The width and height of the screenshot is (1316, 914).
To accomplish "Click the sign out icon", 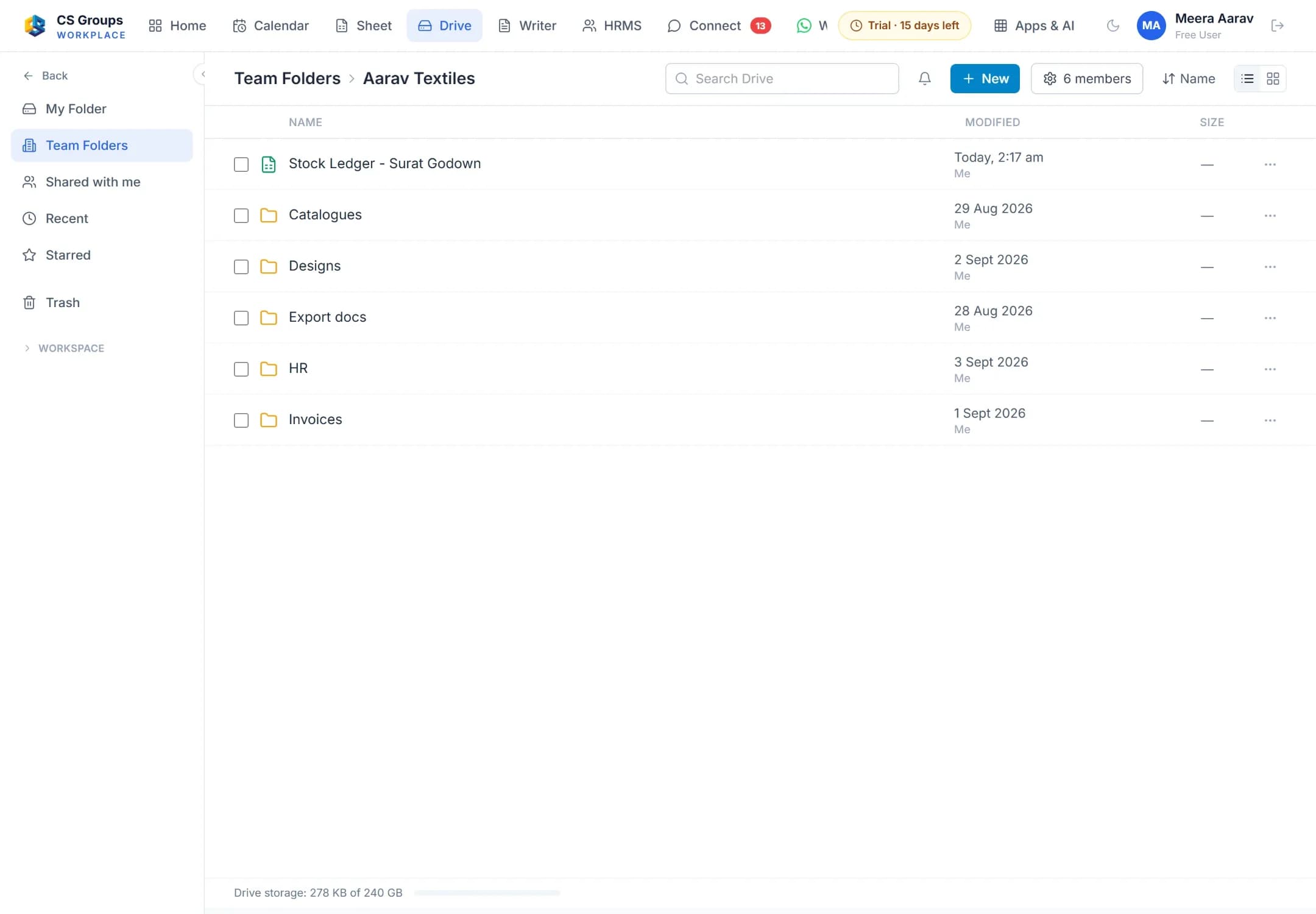I will [x=1278, y=26].
